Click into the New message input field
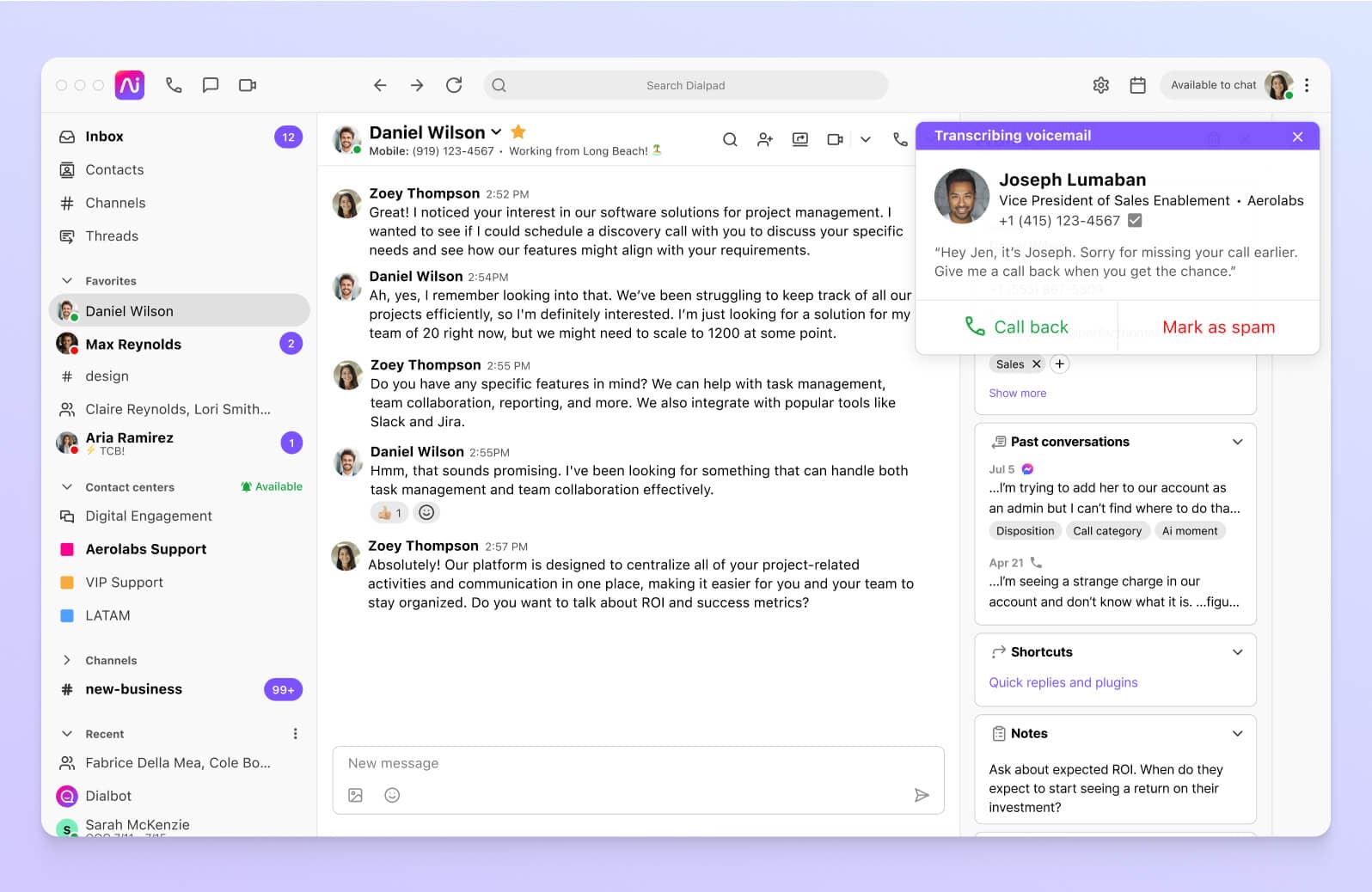This screenshot has width=1372, height=892. point(636,763)
